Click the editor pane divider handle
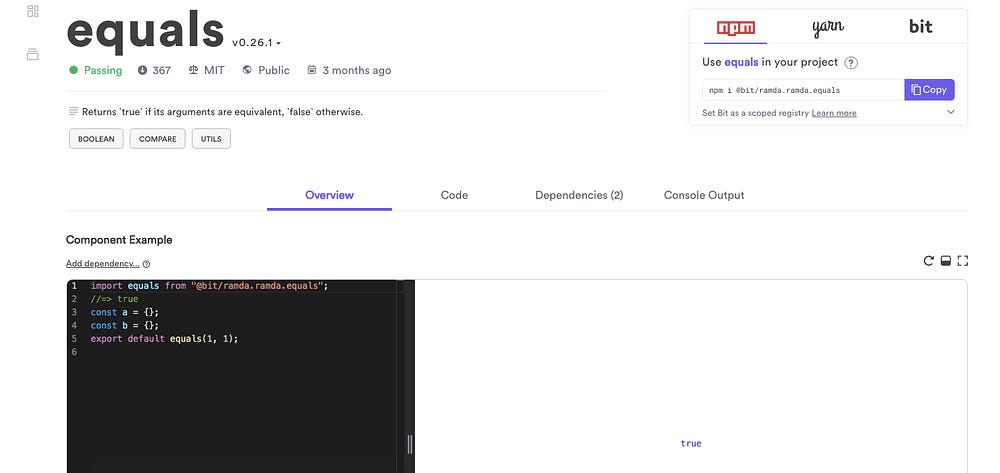The image size is (1000, 473). coord(409,444)
